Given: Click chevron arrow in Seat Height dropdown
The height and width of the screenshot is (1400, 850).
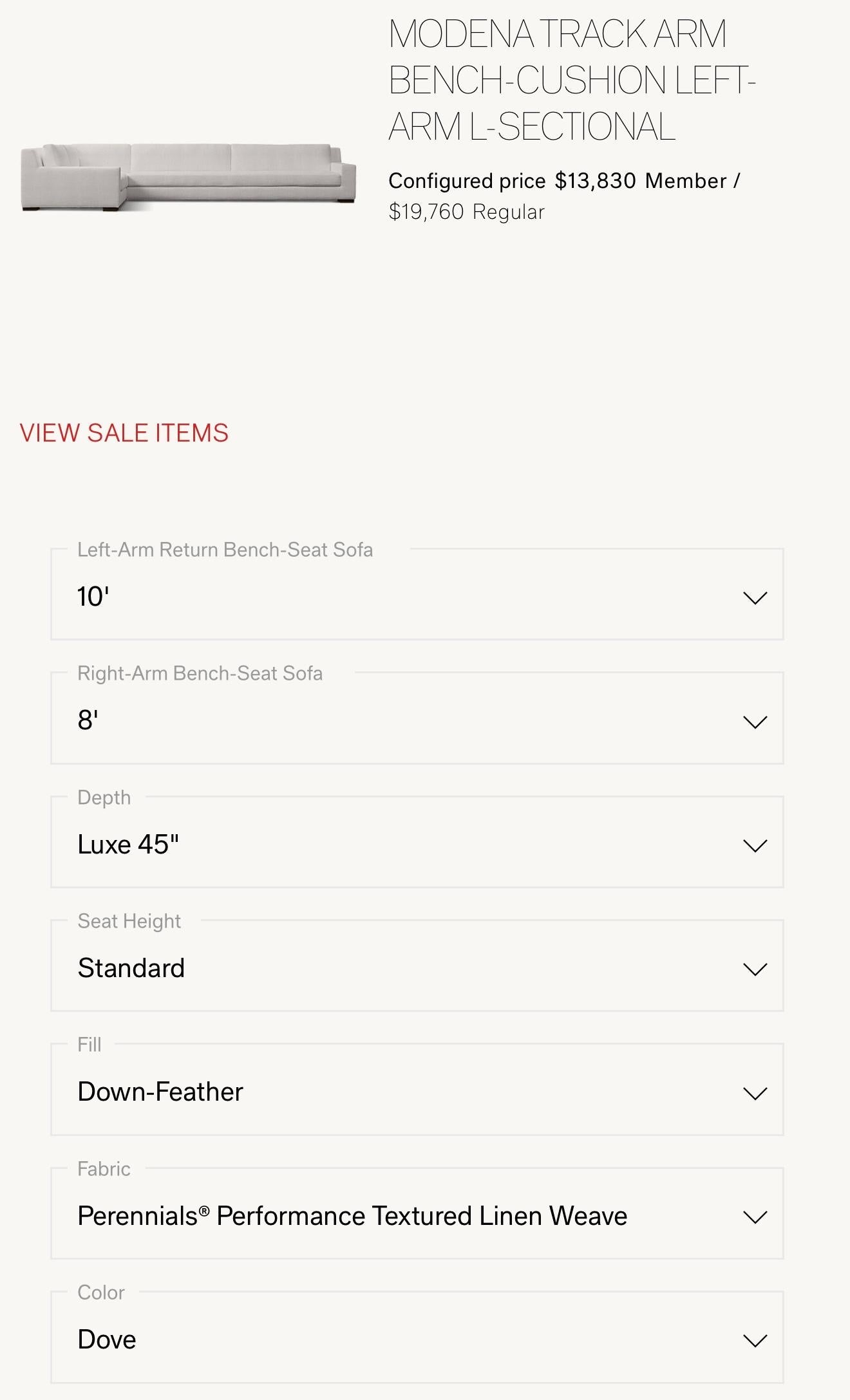Looking at the screenshot, I should [755, 969].
